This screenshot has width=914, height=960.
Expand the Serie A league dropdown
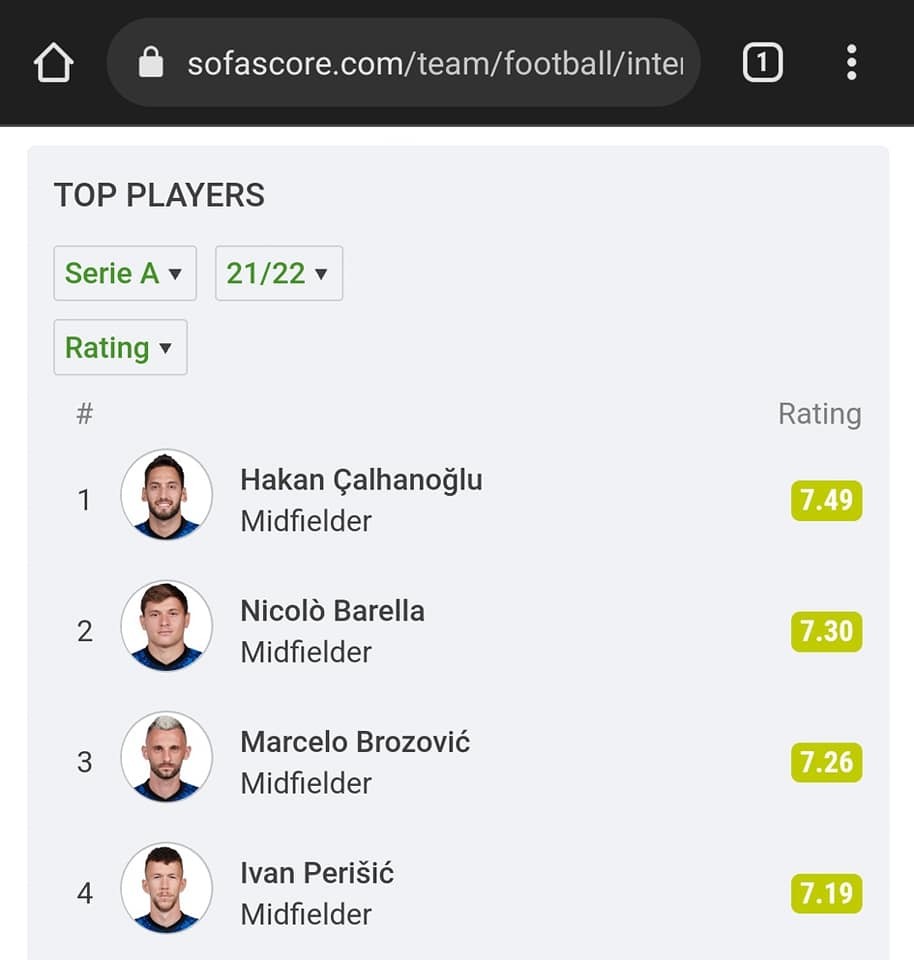pos(124,273)
